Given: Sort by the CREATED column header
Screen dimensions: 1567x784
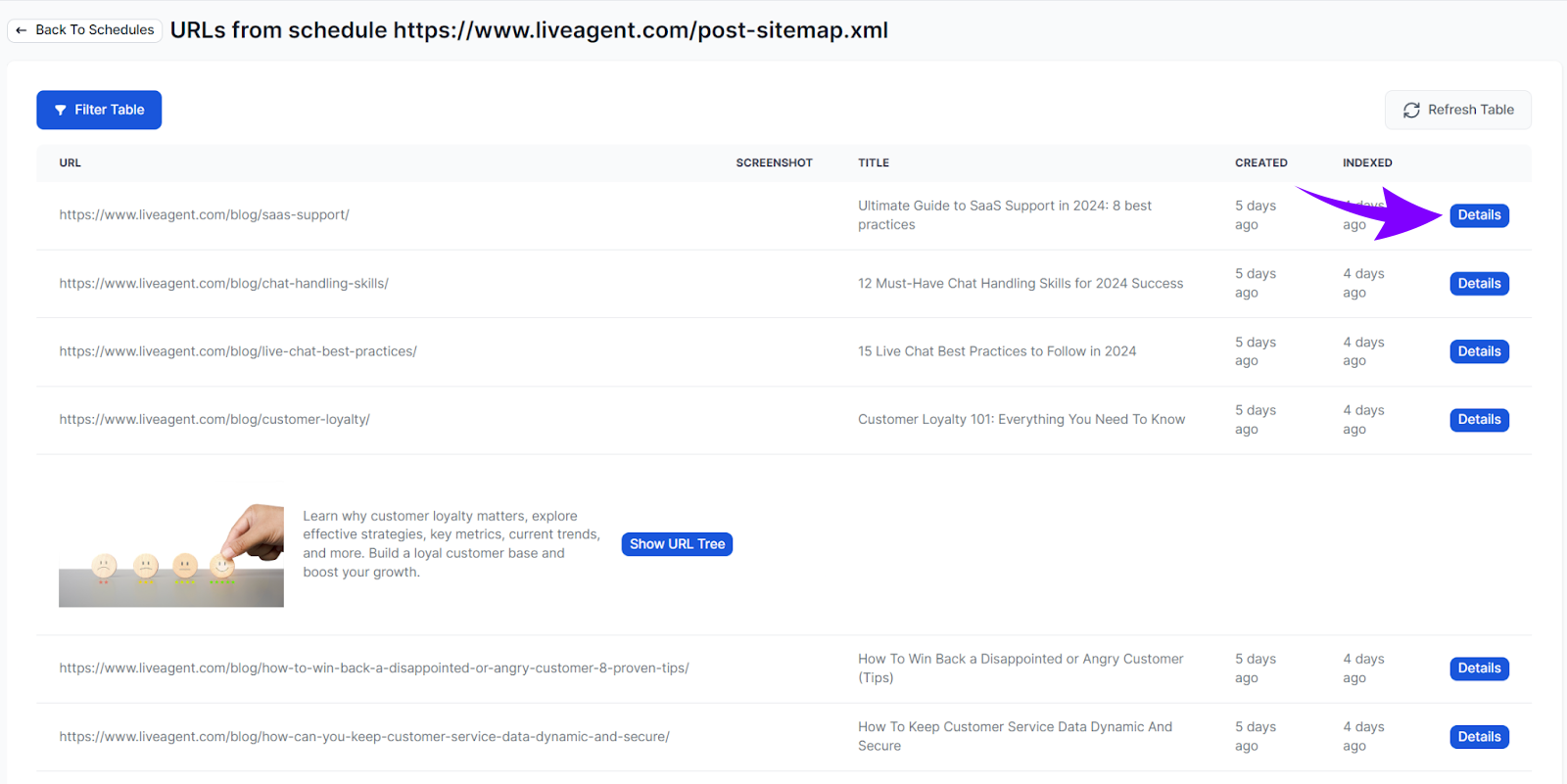Looking at the screenshot, I should click(x=1260, y=163).
